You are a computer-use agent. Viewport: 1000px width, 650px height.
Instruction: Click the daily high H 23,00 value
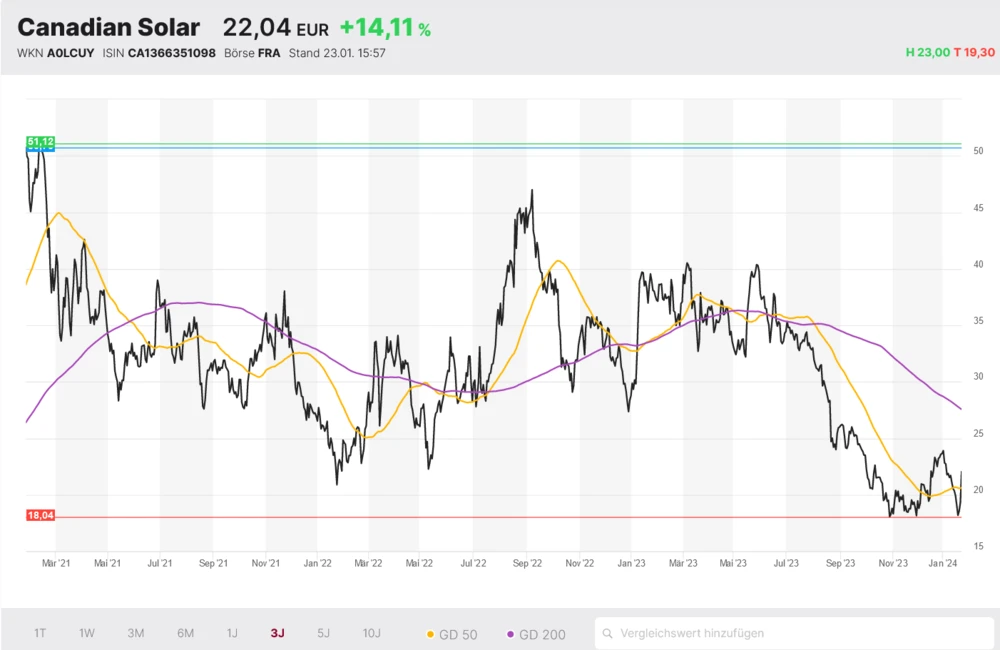click(x=926, y=52)
